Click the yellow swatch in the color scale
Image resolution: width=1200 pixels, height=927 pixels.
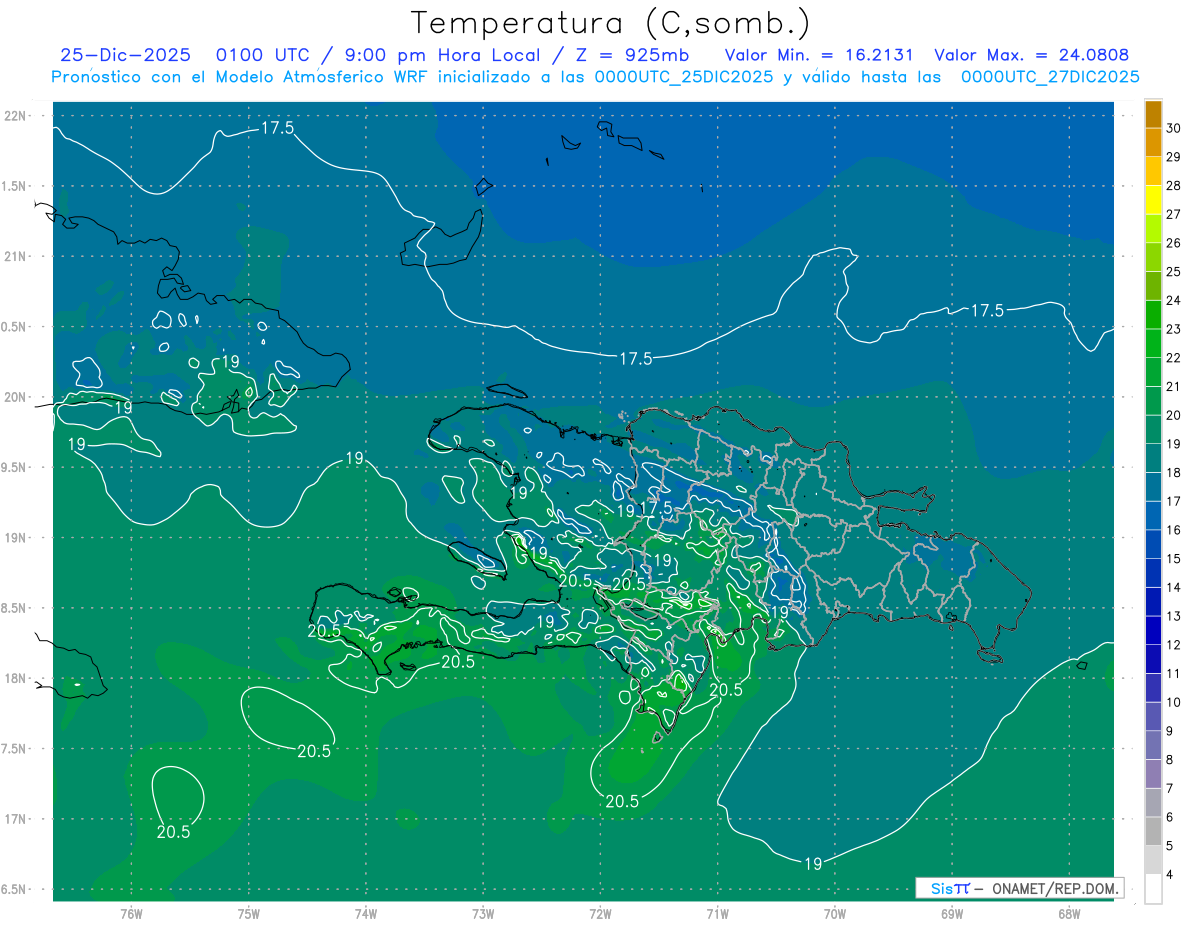point(1153,199)
